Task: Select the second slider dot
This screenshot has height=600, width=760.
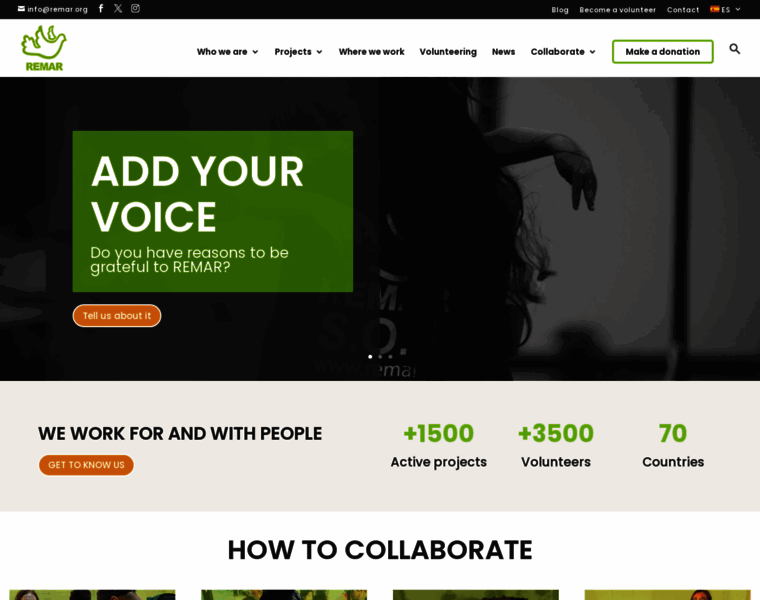Action: pos(380,357)
